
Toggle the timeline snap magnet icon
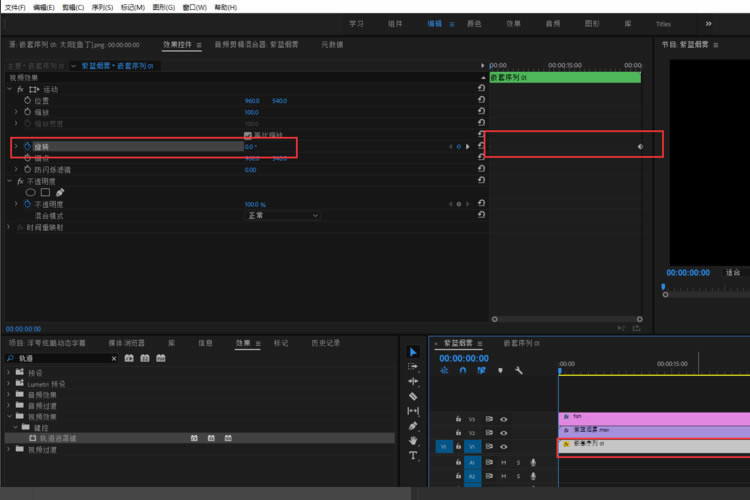click(x=463, y=371)
